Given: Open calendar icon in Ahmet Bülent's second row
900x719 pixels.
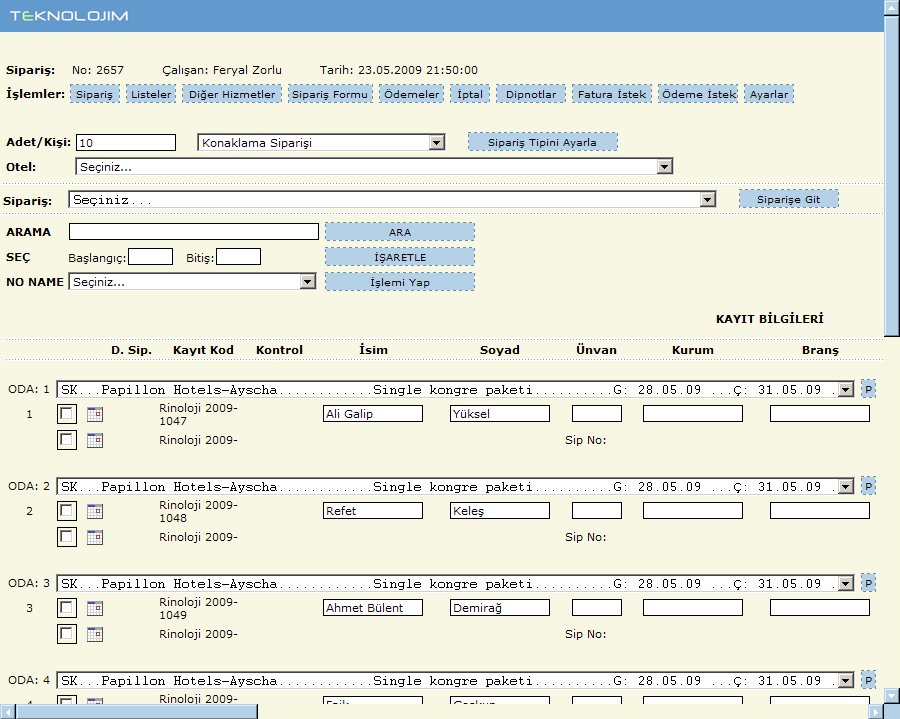Looking at the screenshot, I should coord(95,635).
